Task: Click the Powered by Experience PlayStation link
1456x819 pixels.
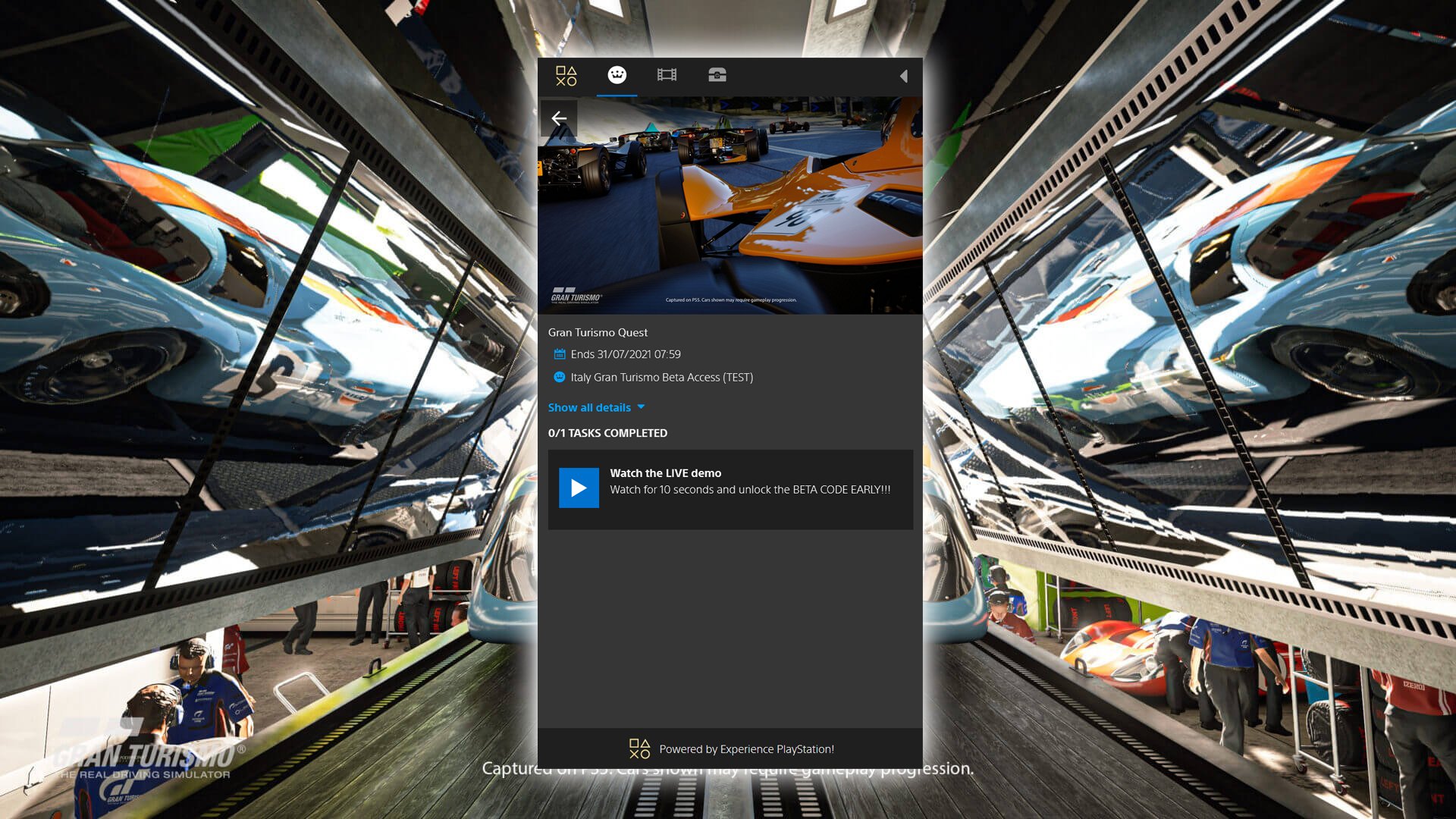Action: pos(730,748)
